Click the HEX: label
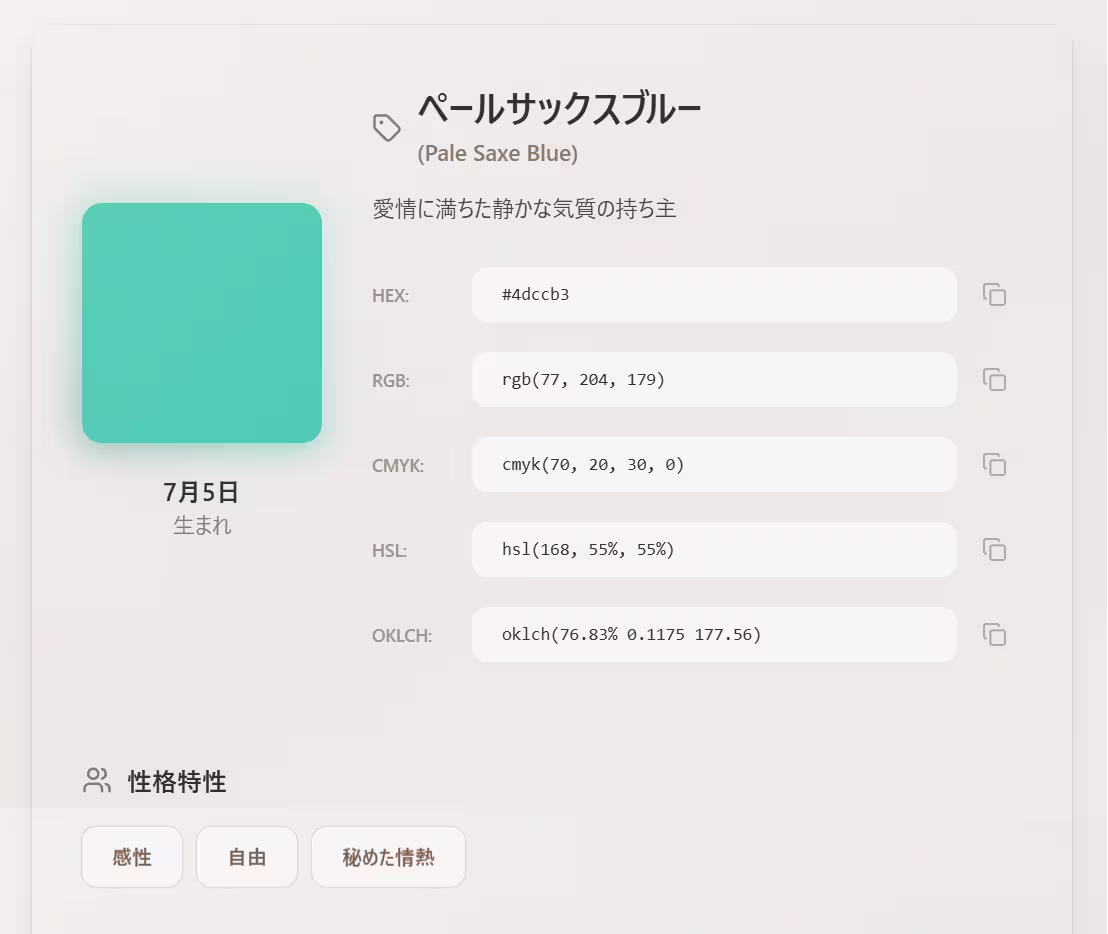Screen dimensions: 1108x934 (x=391, y=295)
